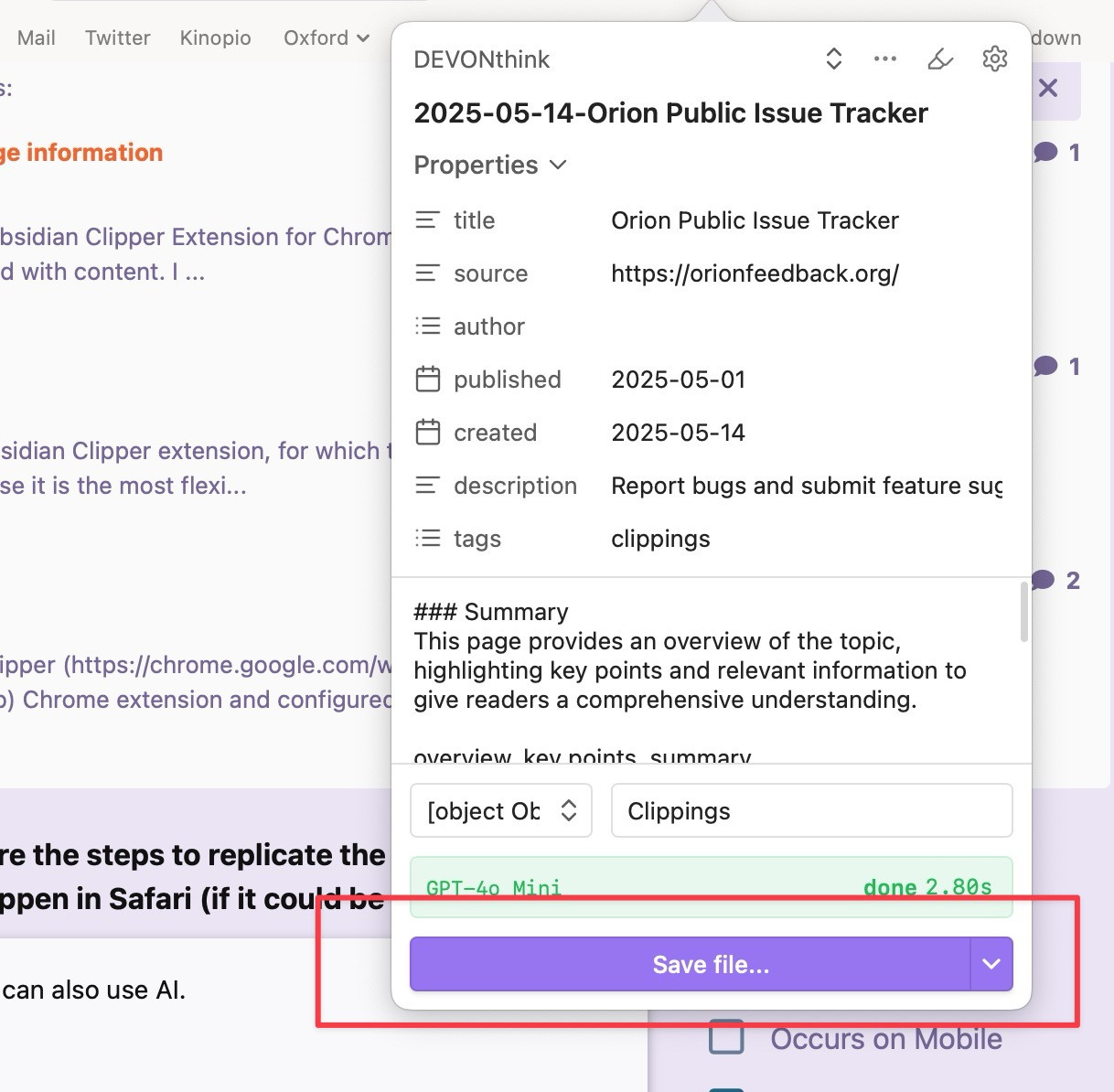Click the X close icon at top right
Viewport: 1114px width, 1092px height.
(1048, 89)
